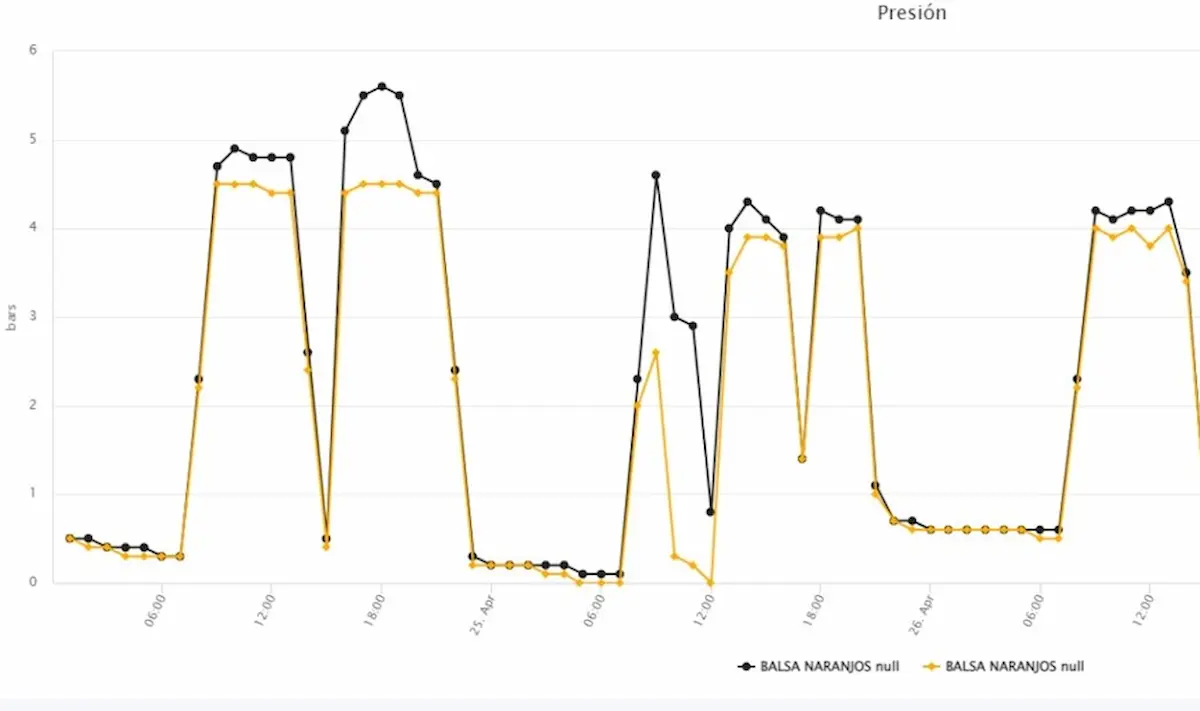Toggle the yellow BALSA NARANJOS null series label
Screen dimensions: 1200x711
(1014, 666)
